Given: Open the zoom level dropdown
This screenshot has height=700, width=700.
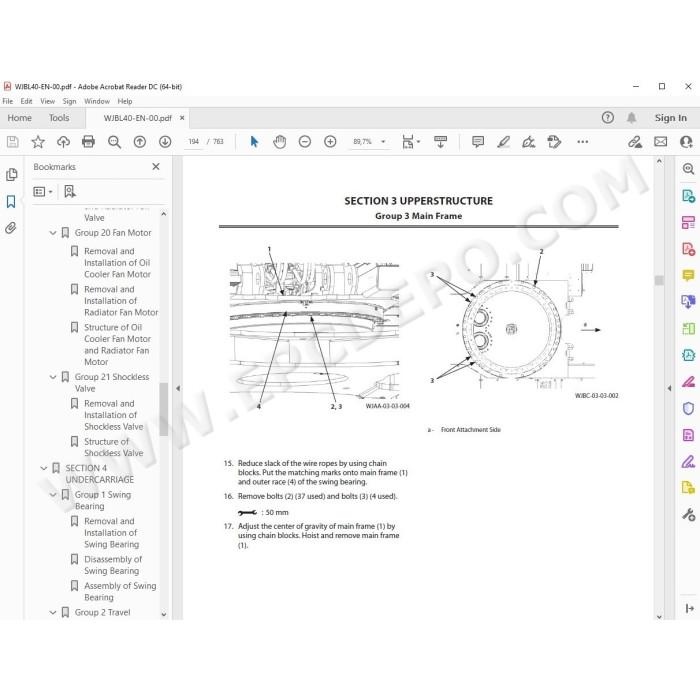Looking at the screenshot, I should click(x=383, y=142).
